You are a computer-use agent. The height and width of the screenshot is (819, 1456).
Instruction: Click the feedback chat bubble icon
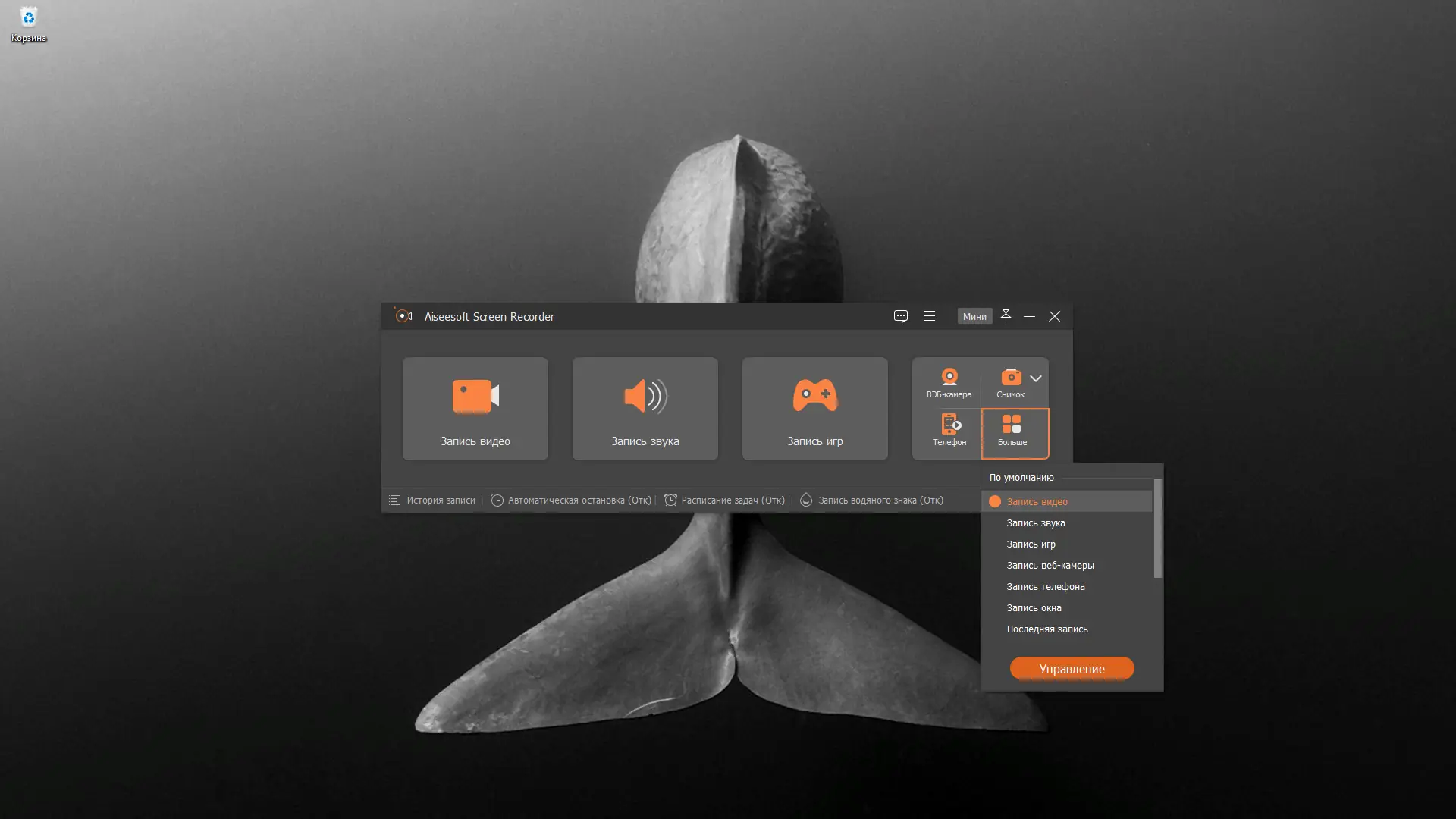click(900, 316)
